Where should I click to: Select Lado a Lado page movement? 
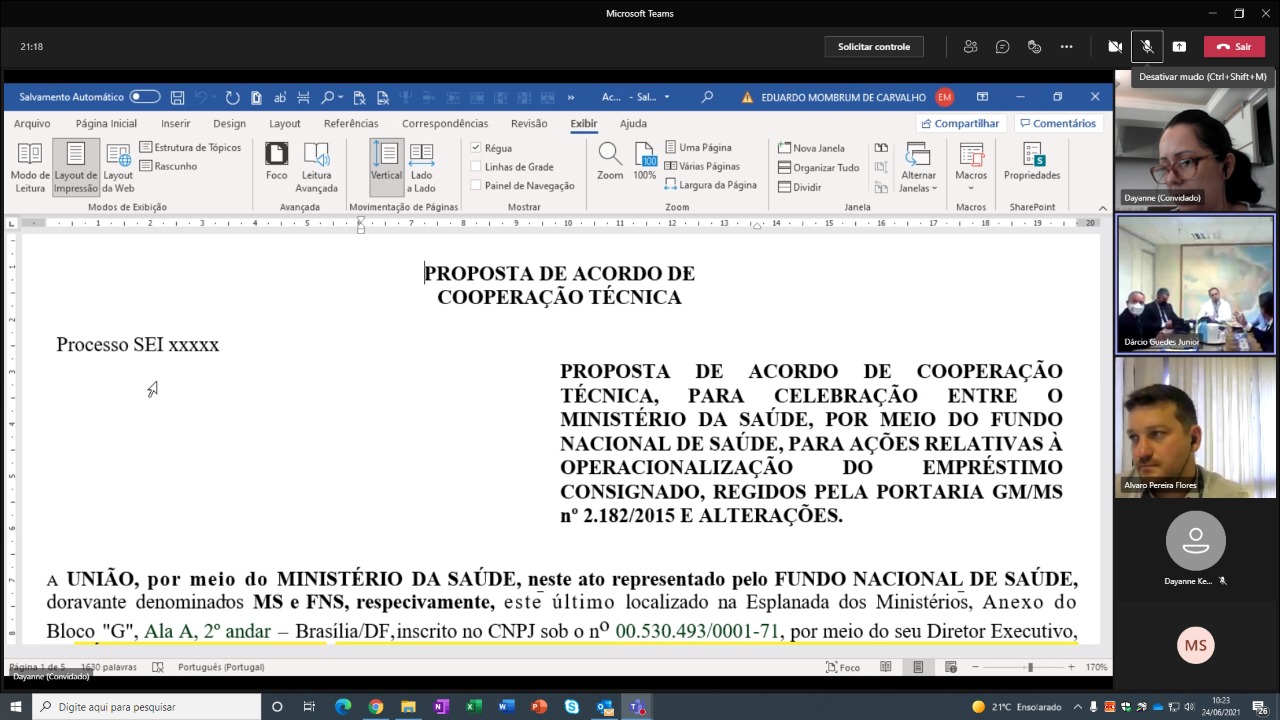(x=421, y=167)
